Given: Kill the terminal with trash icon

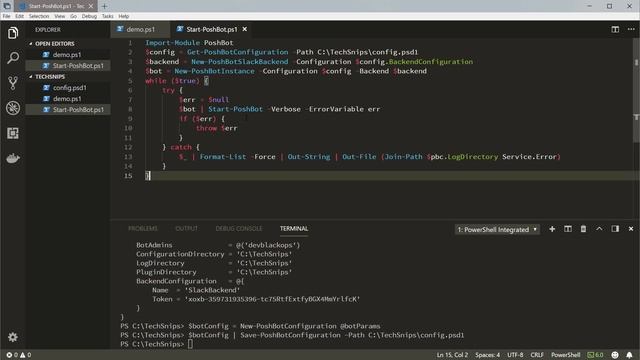Looking at the screenshot, I should coord(583,229).
